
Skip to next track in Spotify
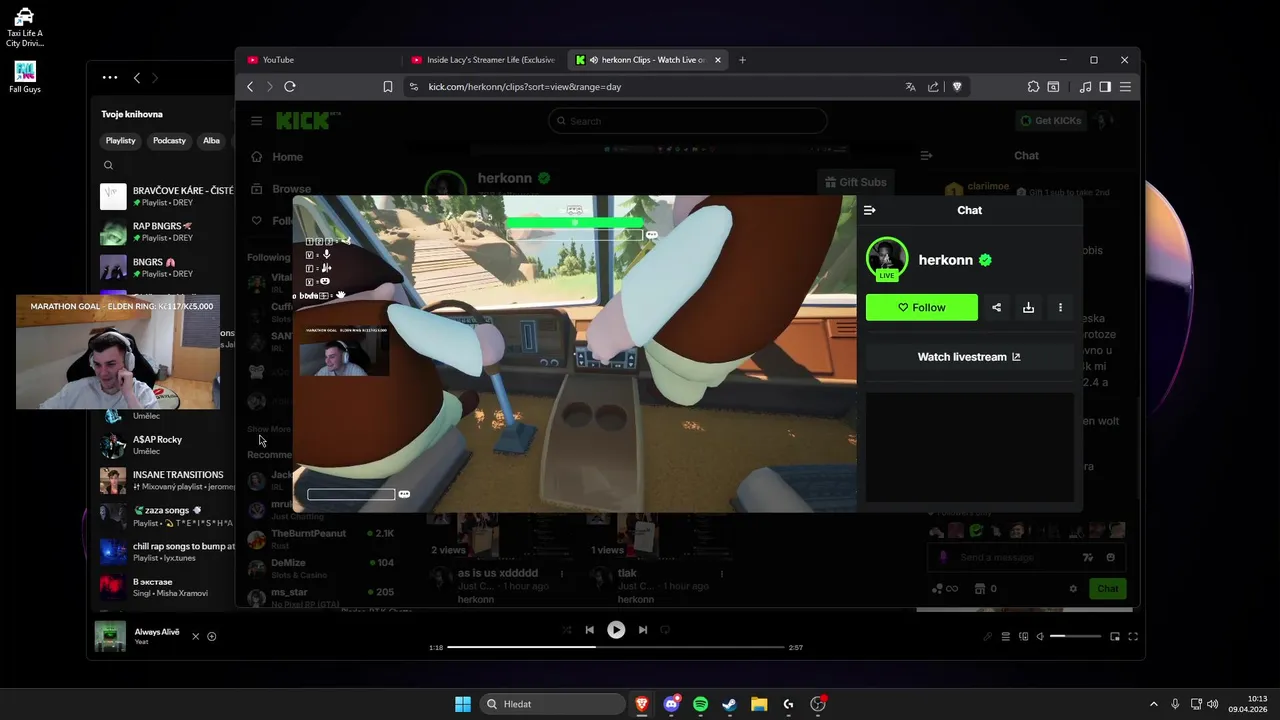643,630
